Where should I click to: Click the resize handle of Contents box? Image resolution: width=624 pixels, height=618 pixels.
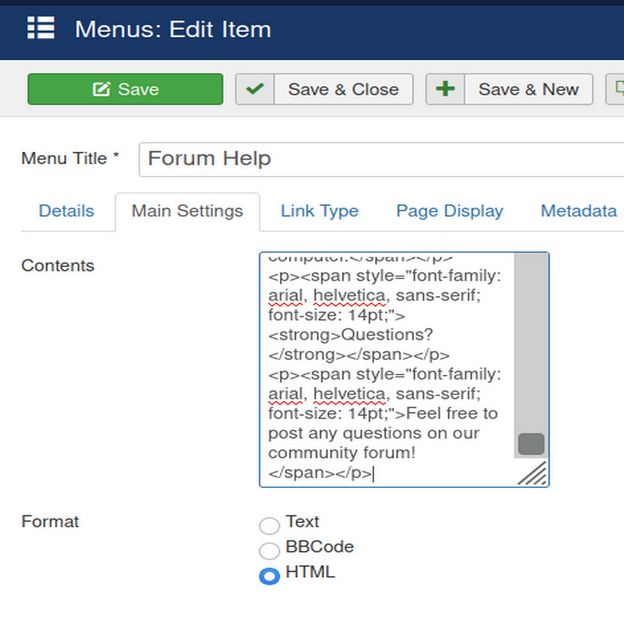pyautogui.click(x=533, y=473)
